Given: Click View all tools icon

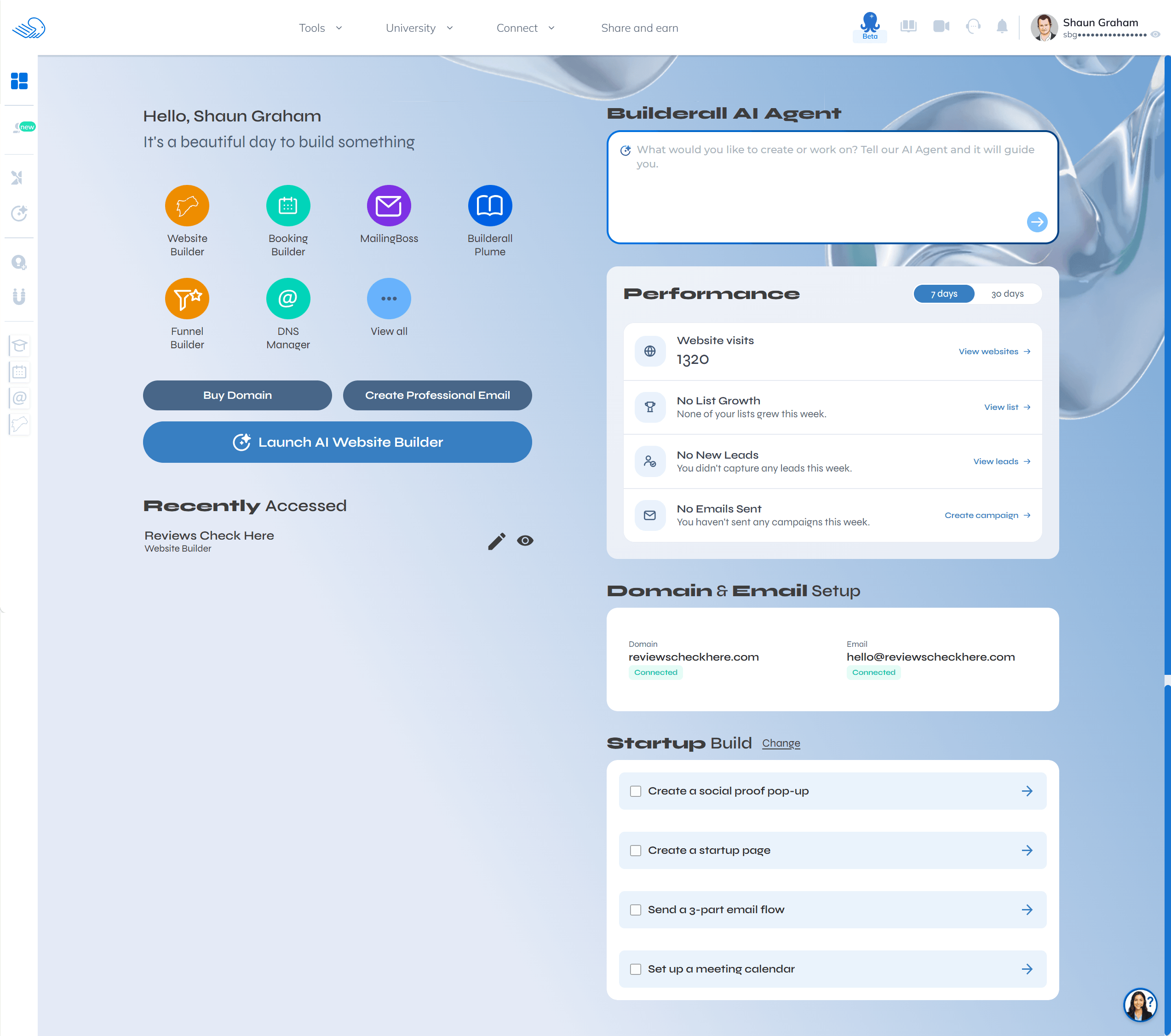Looking at the screenshot, I should [389, 299].
